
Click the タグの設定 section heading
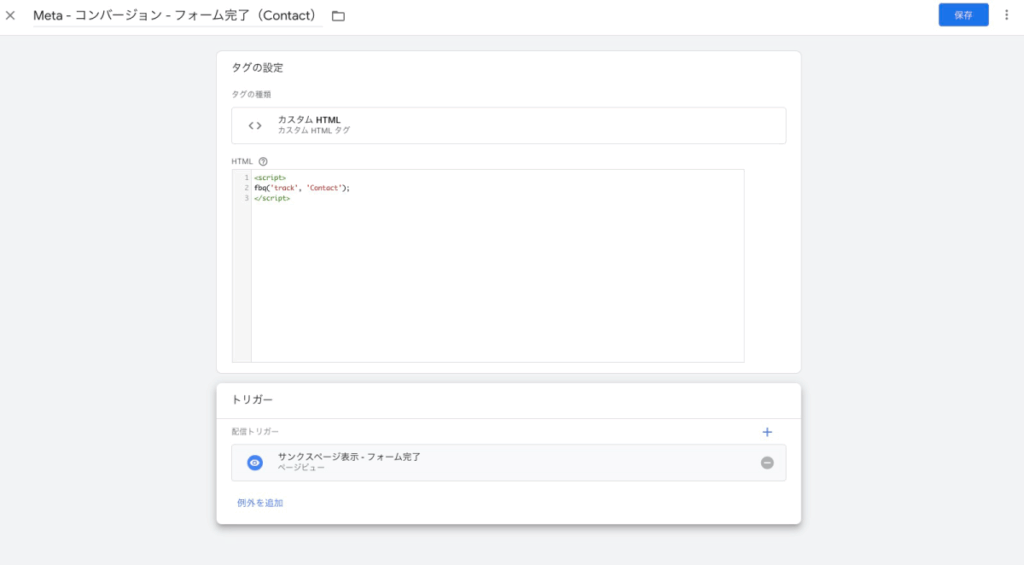coord(257,68)
